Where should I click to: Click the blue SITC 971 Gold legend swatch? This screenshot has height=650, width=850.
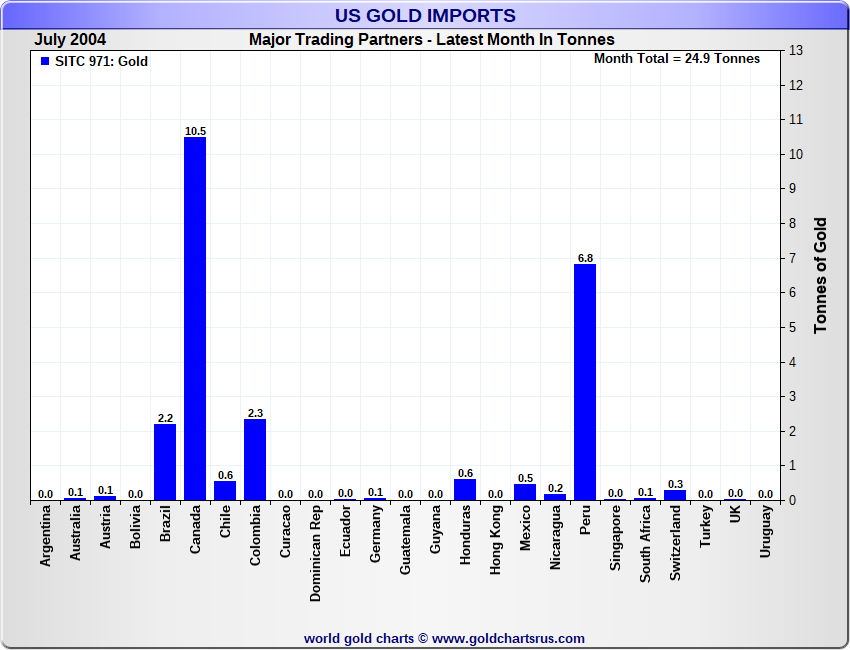[x=45, y=61]
